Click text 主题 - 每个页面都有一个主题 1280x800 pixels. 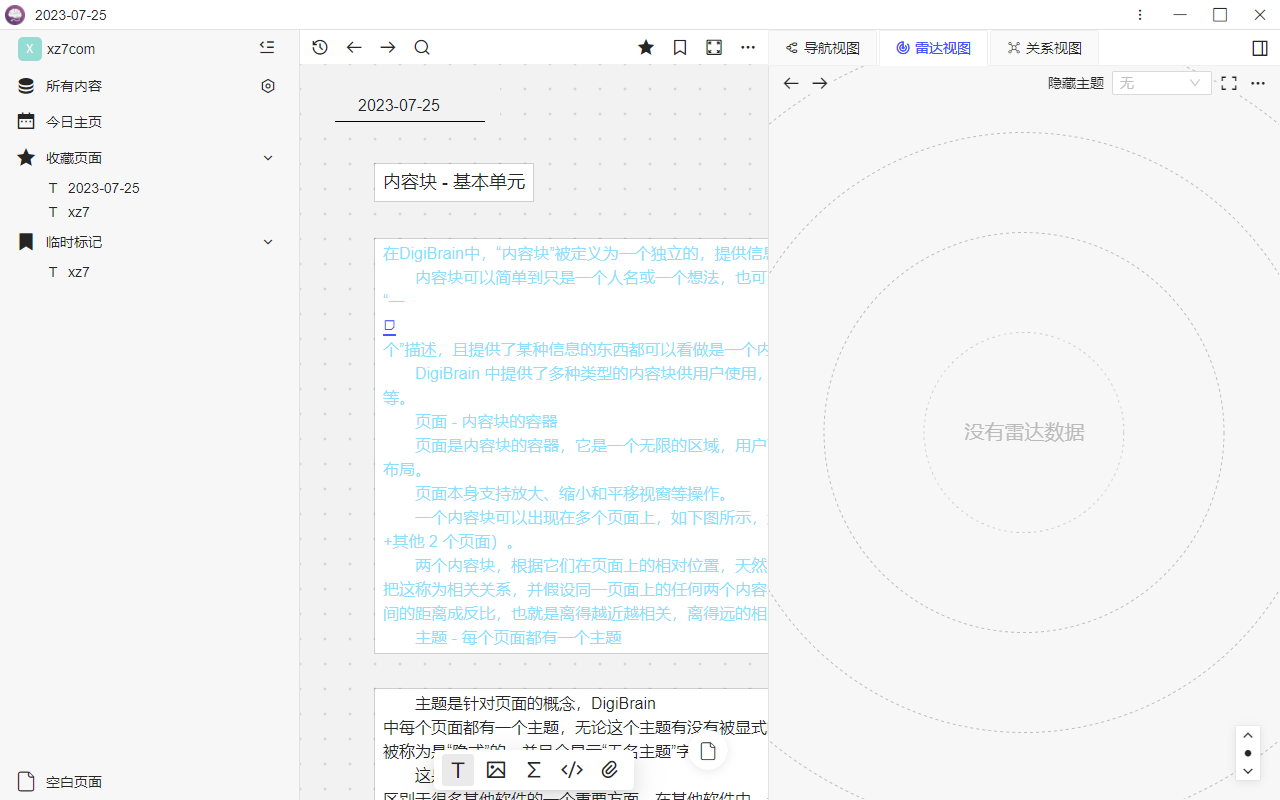518,637
